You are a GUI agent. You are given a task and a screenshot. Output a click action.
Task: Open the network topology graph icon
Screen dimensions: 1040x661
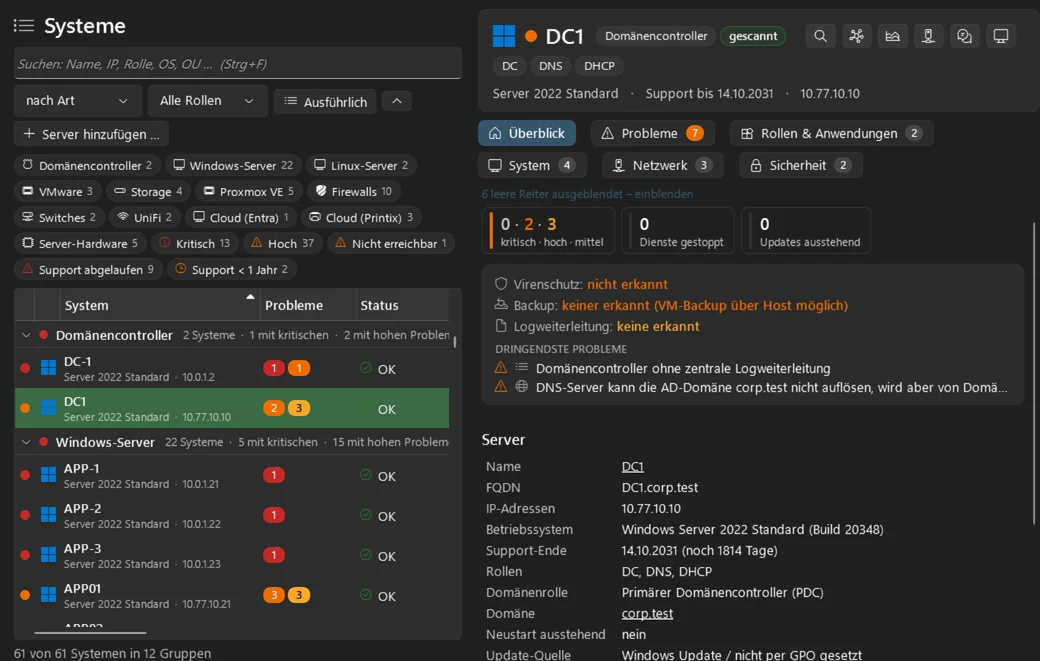pos(856,36)
